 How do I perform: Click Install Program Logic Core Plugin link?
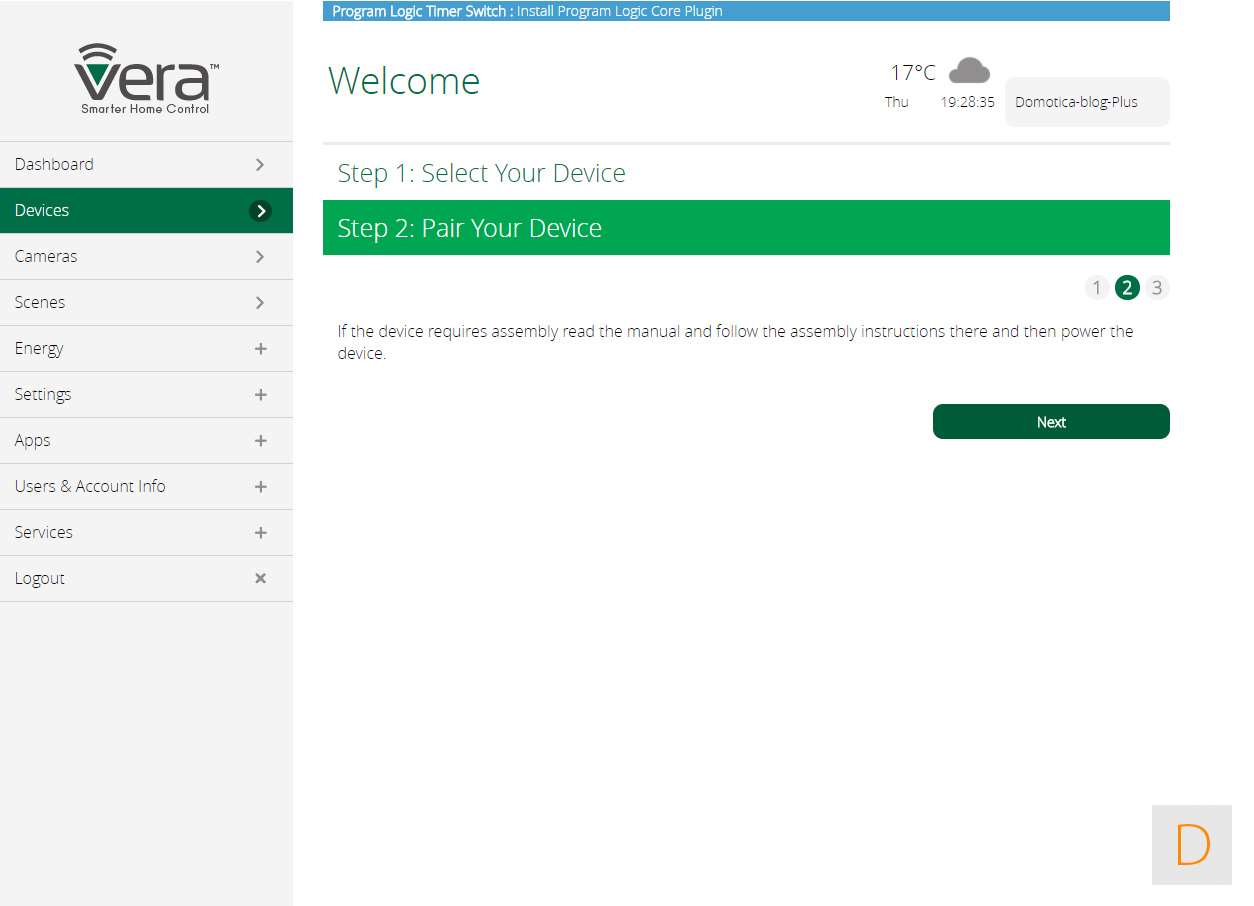coord(619,12)
